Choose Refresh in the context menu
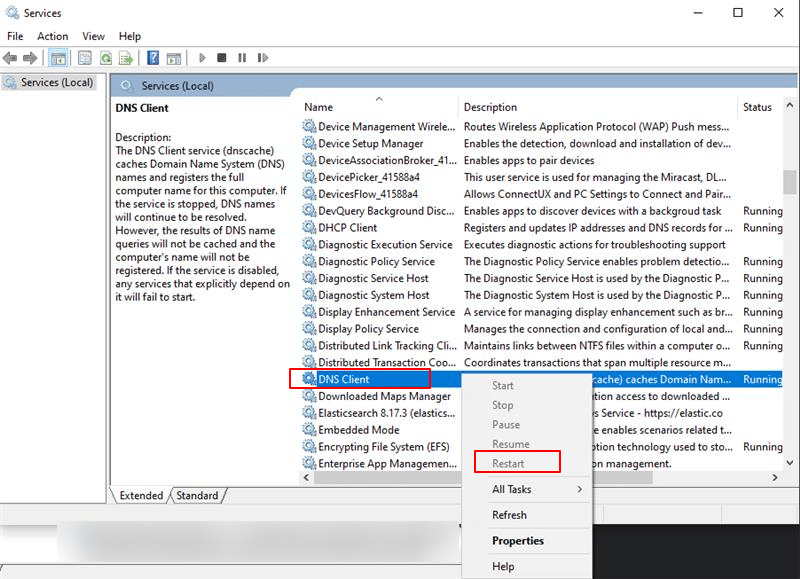 click(527, 515)
